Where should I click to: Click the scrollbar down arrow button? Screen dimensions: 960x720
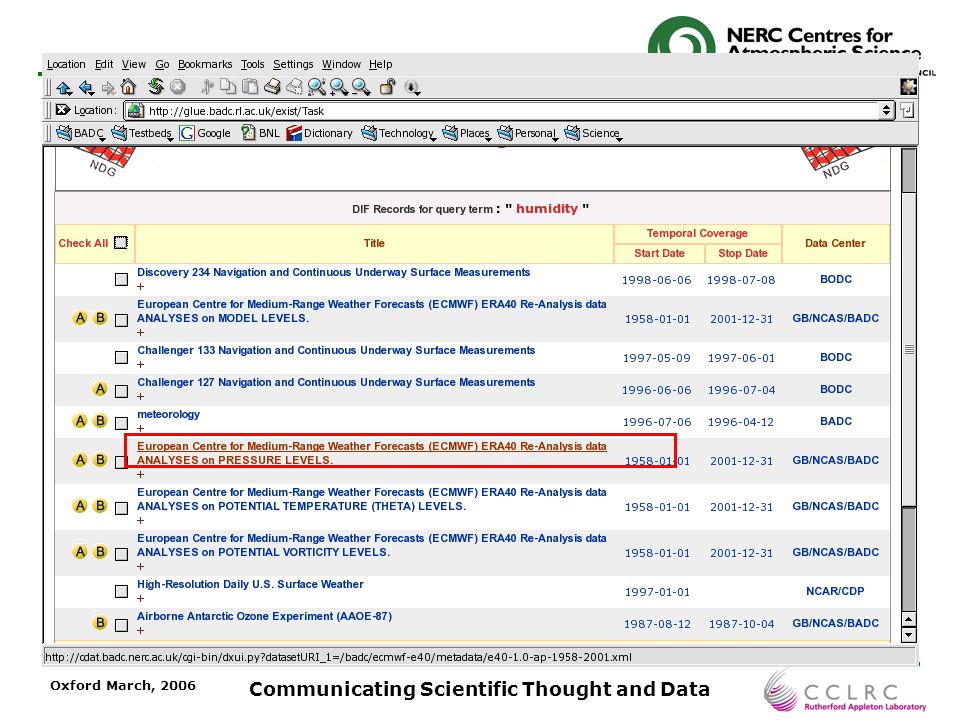[x=909, y=635]
